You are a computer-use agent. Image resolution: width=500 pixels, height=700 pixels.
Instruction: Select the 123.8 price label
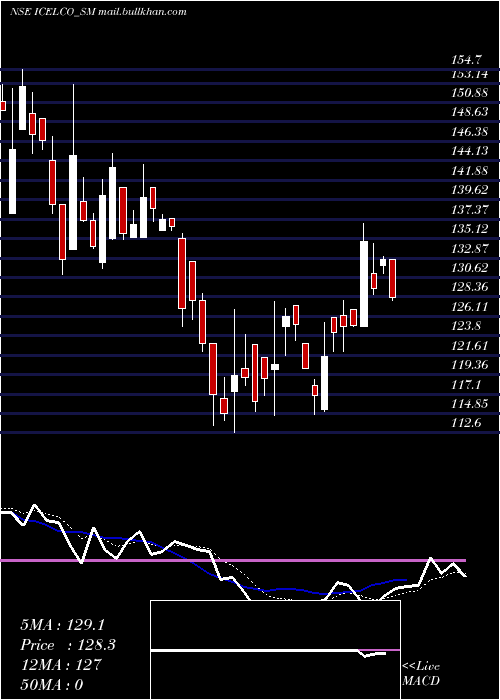pyautogui.click(x=467, y=326)
